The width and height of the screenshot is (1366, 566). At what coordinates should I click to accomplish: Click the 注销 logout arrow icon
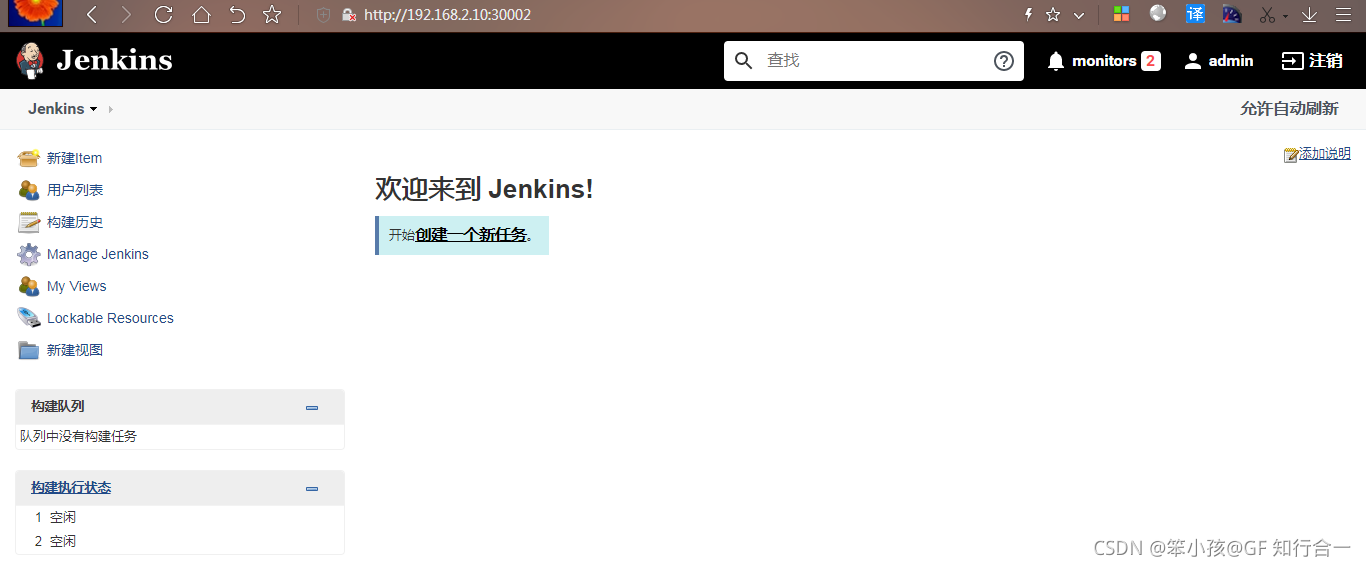pos(1292,61)
